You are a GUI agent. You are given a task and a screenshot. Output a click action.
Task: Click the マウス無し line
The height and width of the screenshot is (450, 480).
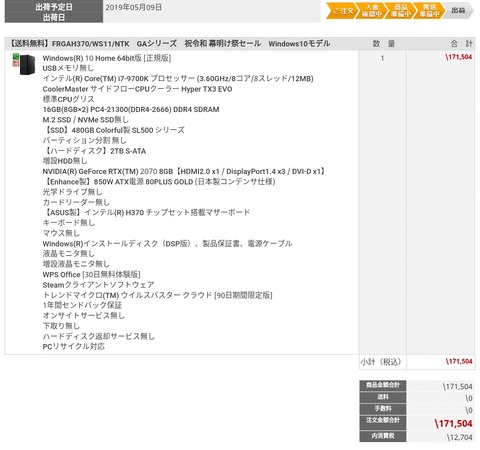pos(61,233)
